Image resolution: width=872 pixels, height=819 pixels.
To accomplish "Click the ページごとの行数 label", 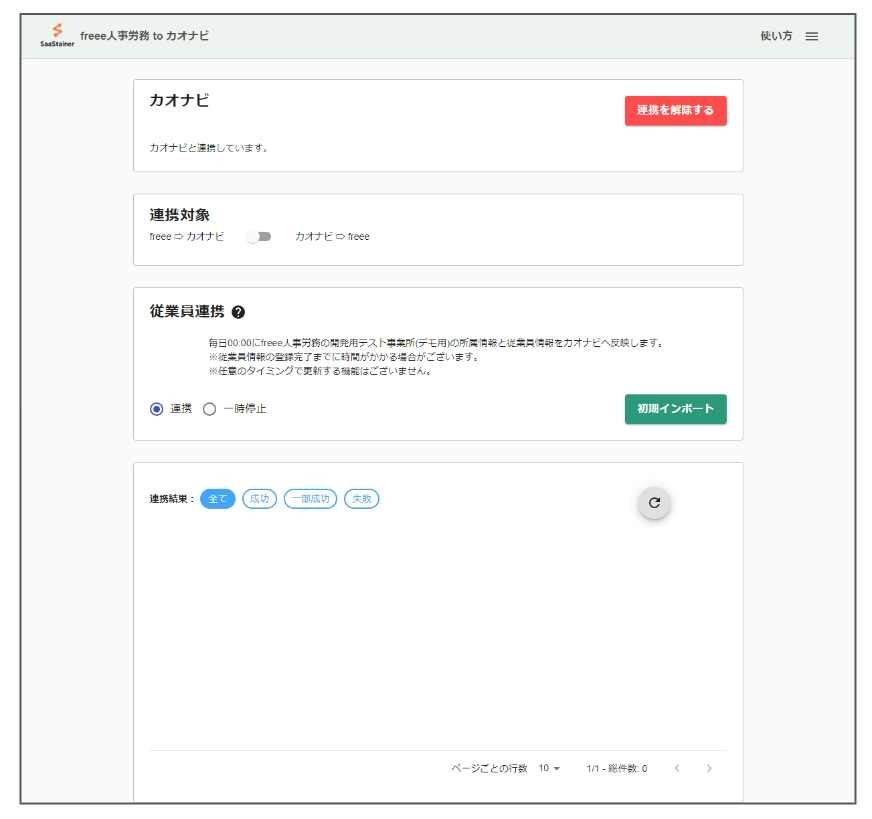I will (x=489, y=768).
